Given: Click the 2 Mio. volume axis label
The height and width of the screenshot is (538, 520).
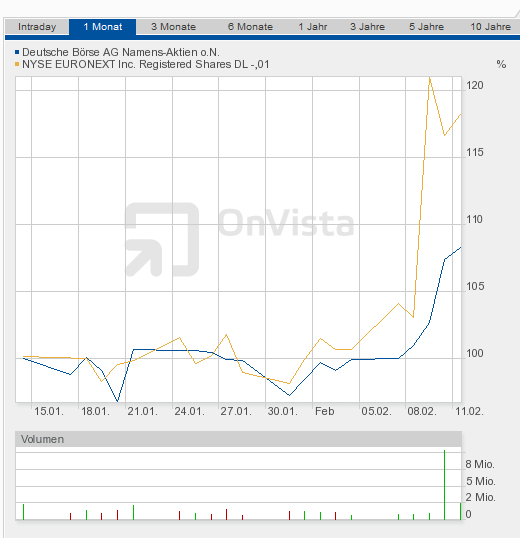Looking at the screenshot, I should (x=480, y=497).
